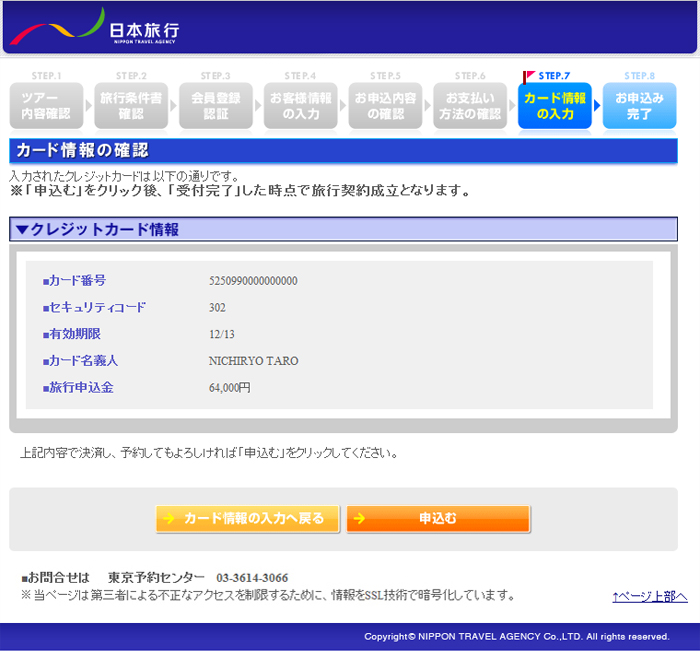Click the arrow on the 申込む button
700x658 pixels.
pos(360,518)
